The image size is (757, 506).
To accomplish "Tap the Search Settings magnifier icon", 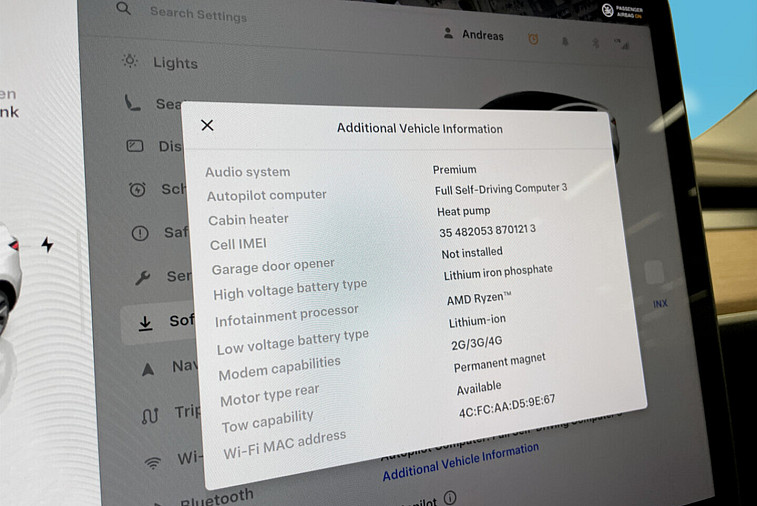I will click(x=123, y=9).
